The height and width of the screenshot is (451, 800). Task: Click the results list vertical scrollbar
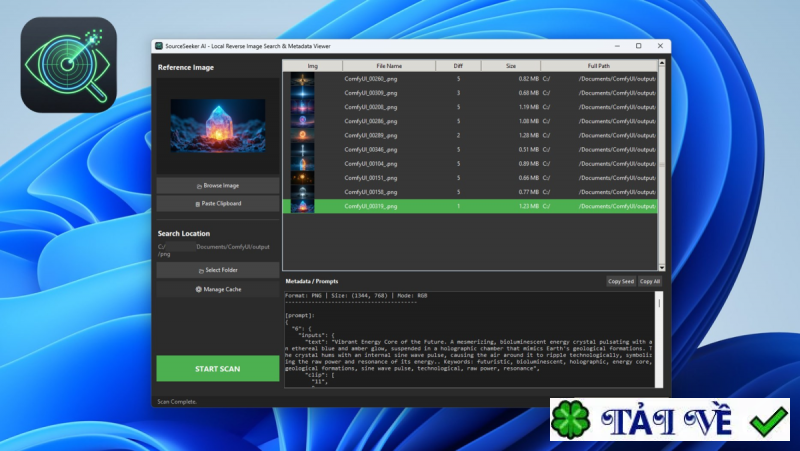pos(661,120)
